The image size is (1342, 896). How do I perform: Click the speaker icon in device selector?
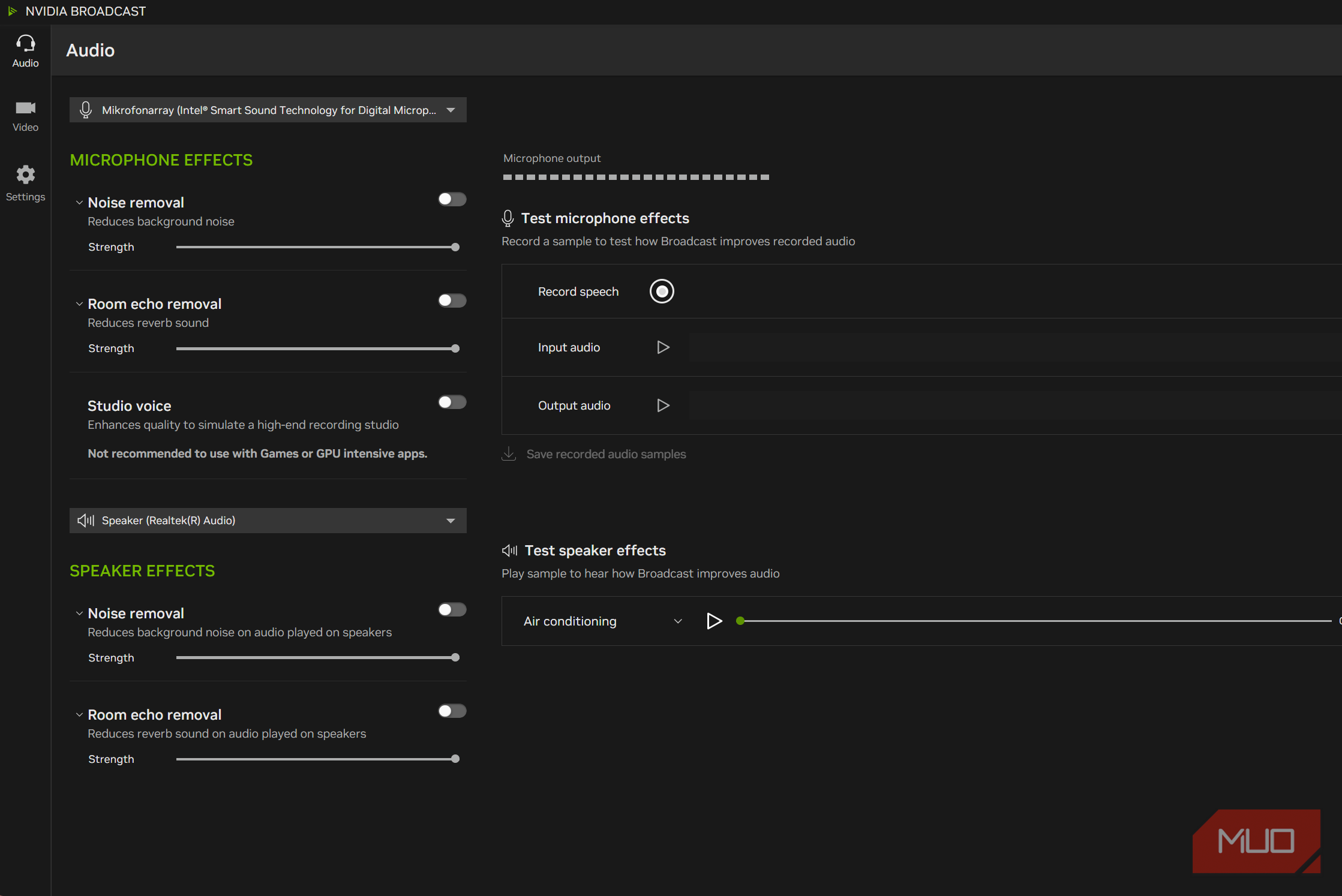(x=86, y=521)
